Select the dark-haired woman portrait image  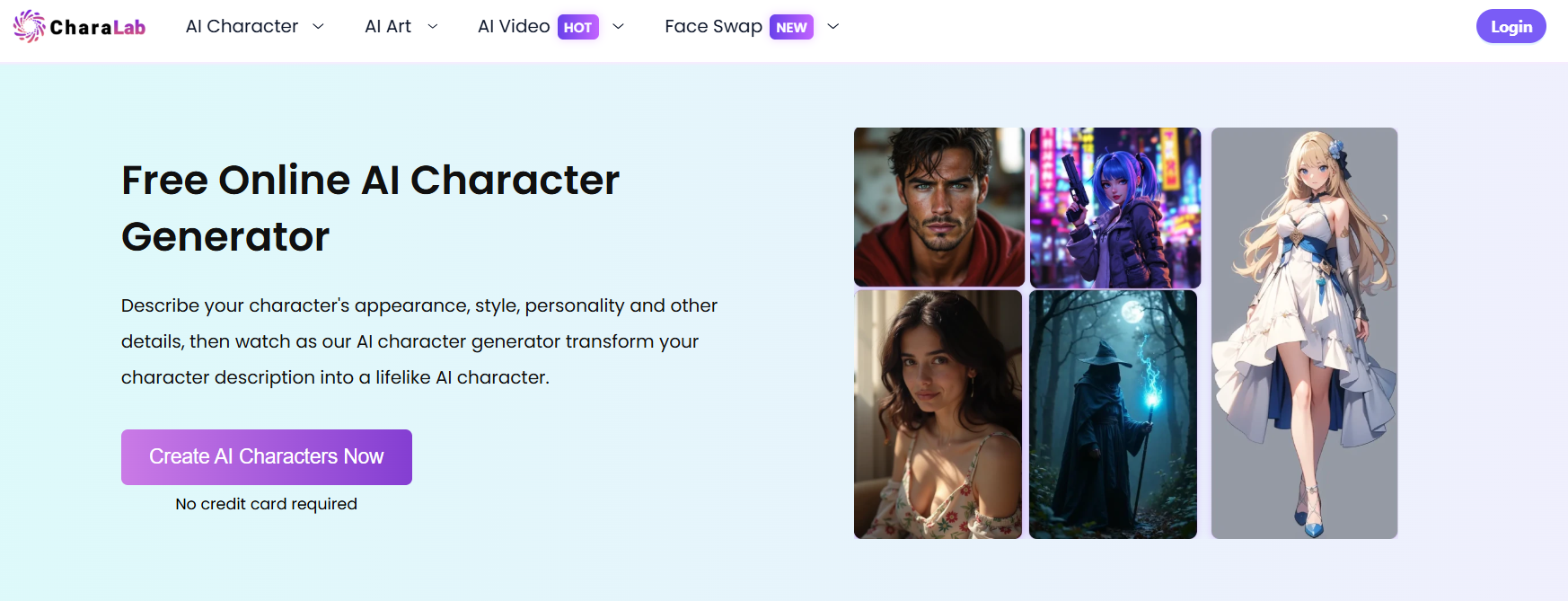pos(938,414)
